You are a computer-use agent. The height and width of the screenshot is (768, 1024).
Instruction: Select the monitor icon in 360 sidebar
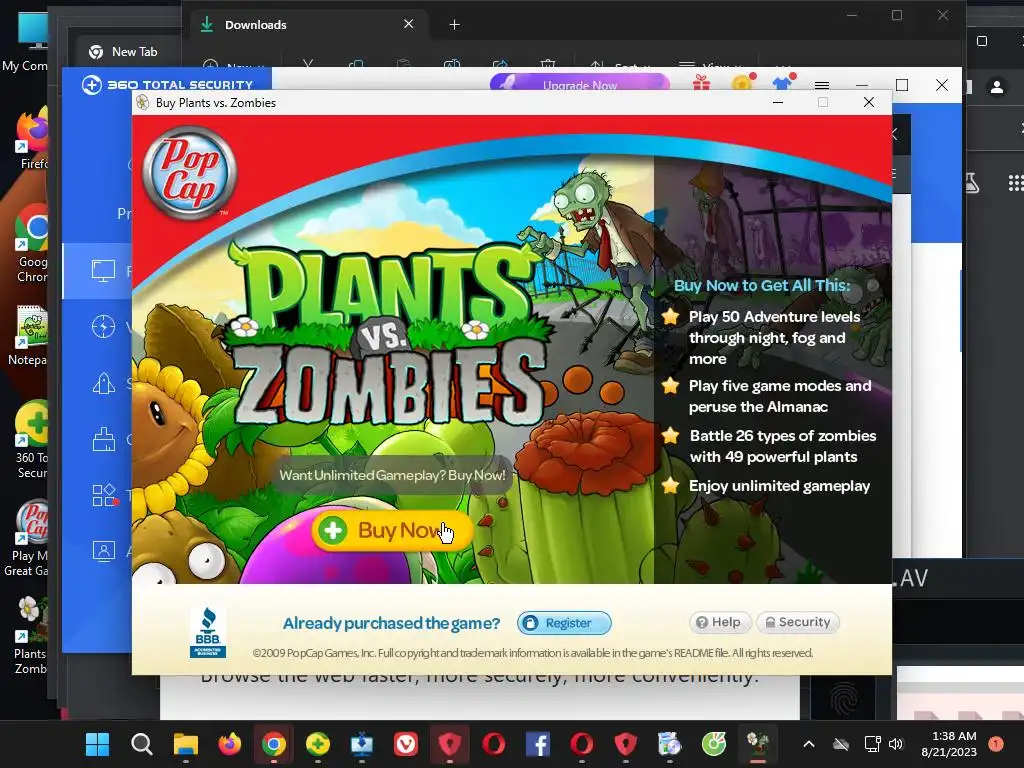(x=103, y=270)
